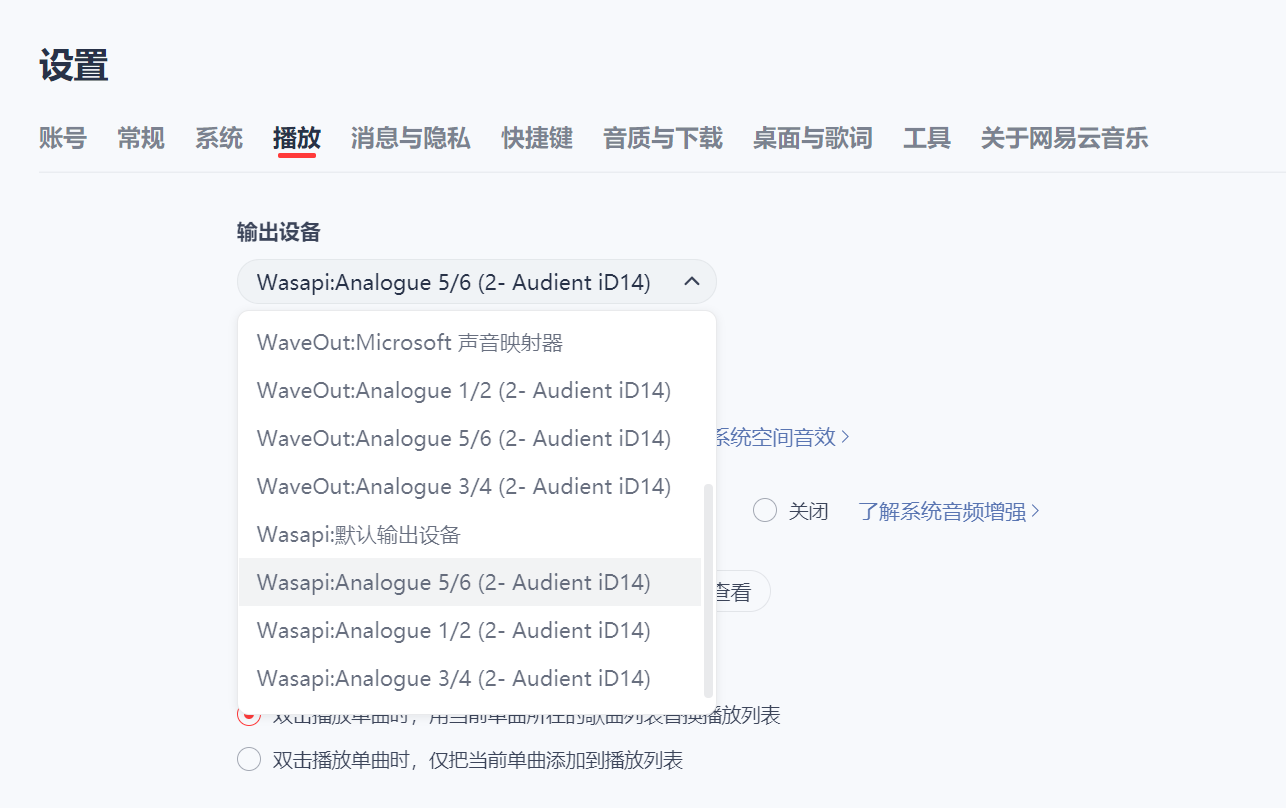
Task: Collapse the 输出设备 dropdown chevron
Action: click(x=690, y=282)
